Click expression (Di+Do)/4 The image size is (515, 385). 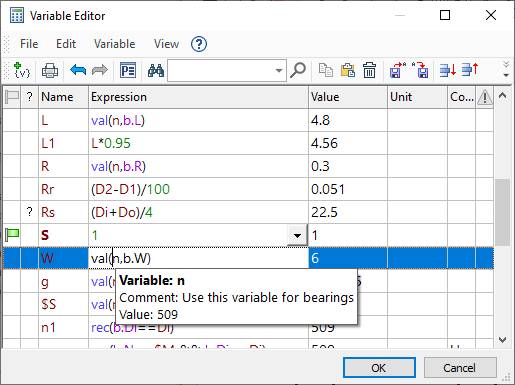tap(122, 212)
